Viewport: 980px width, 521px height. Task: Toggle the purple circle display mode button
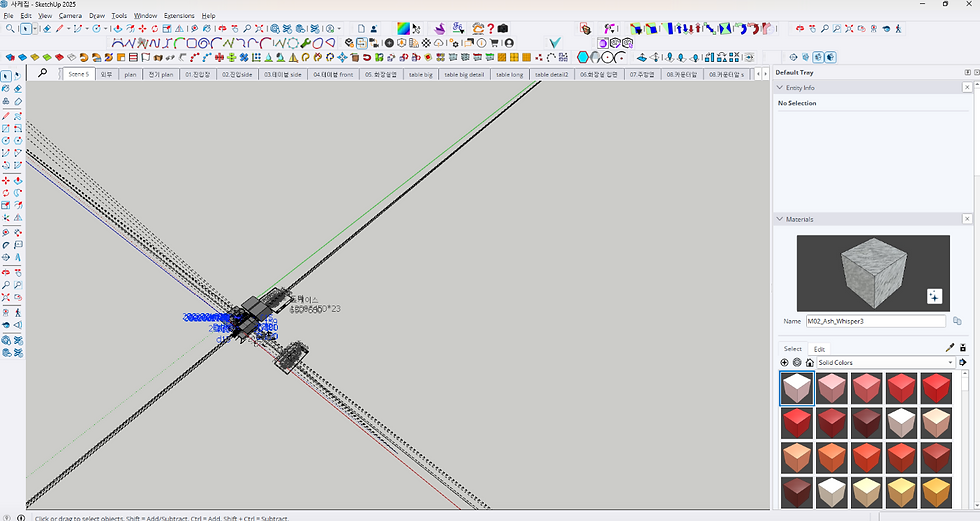[602, 43]
